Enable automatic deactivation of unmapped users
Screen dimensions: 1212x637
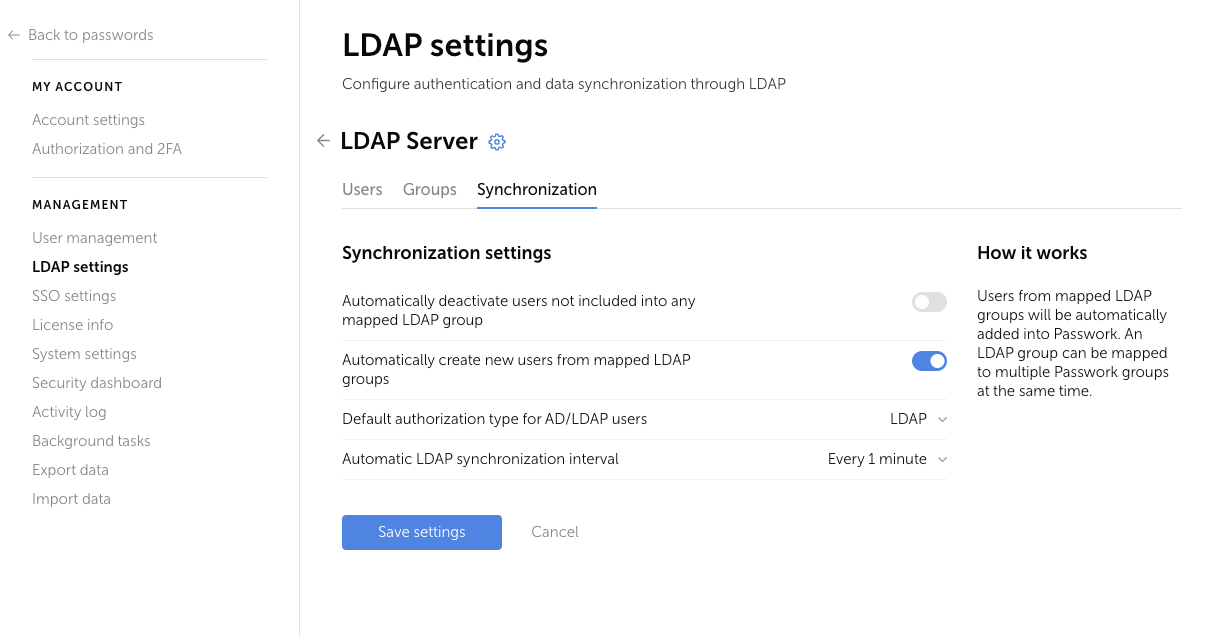(x=928, y=301)
